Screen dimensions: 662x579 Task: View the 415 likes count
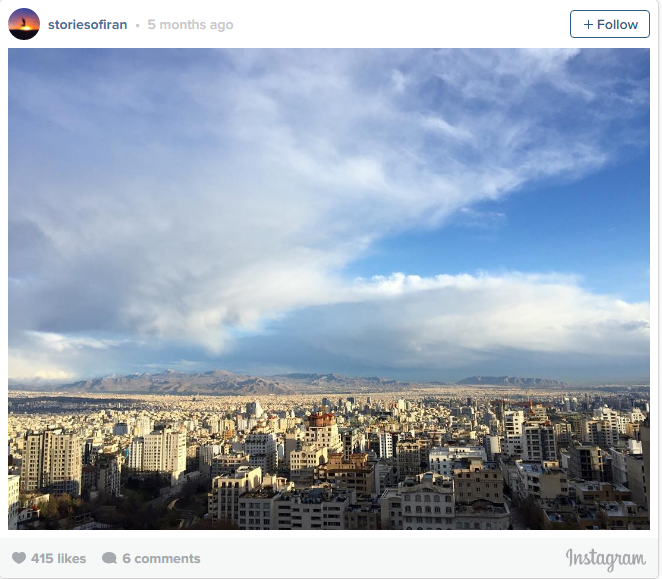58,558
